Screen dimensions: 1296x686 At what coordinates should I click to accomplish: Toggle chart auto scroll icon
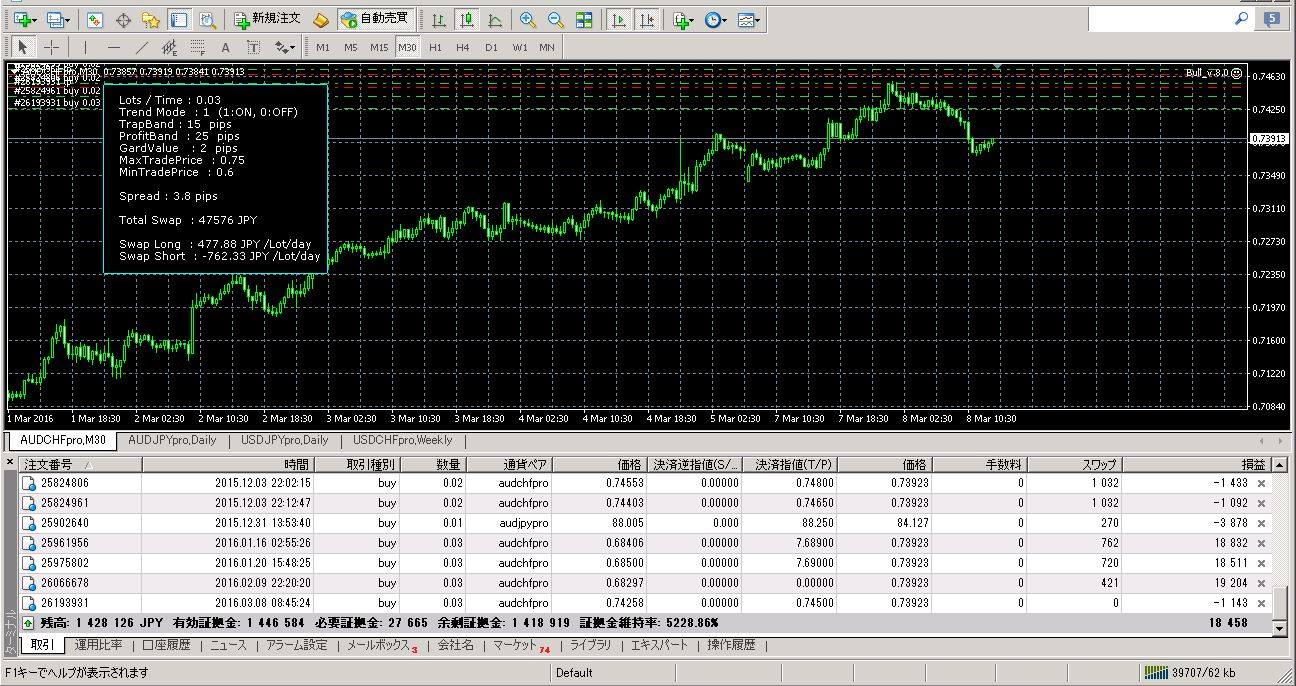(619, 19)
